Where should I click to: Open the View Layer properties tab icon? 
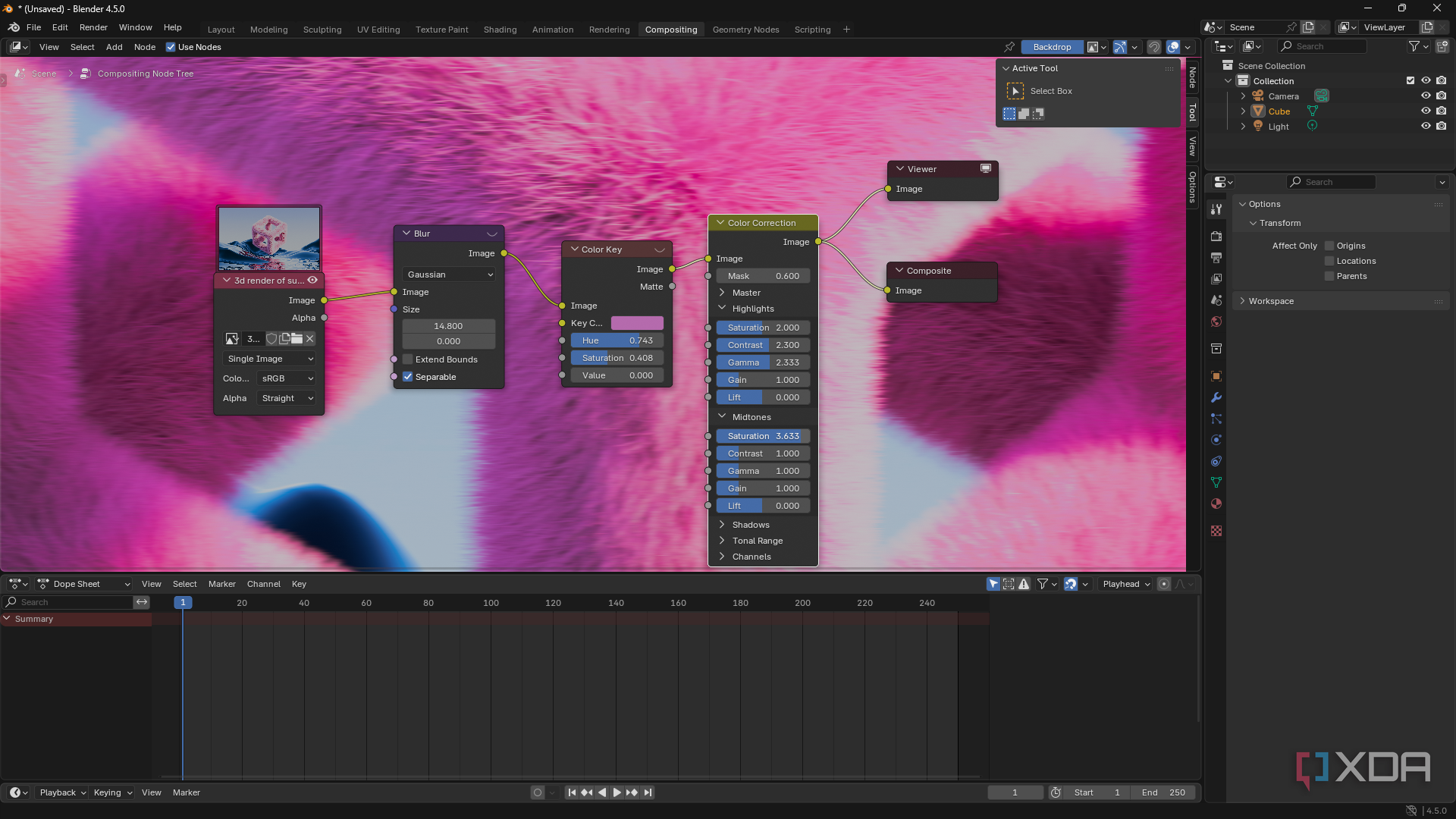1216,279
